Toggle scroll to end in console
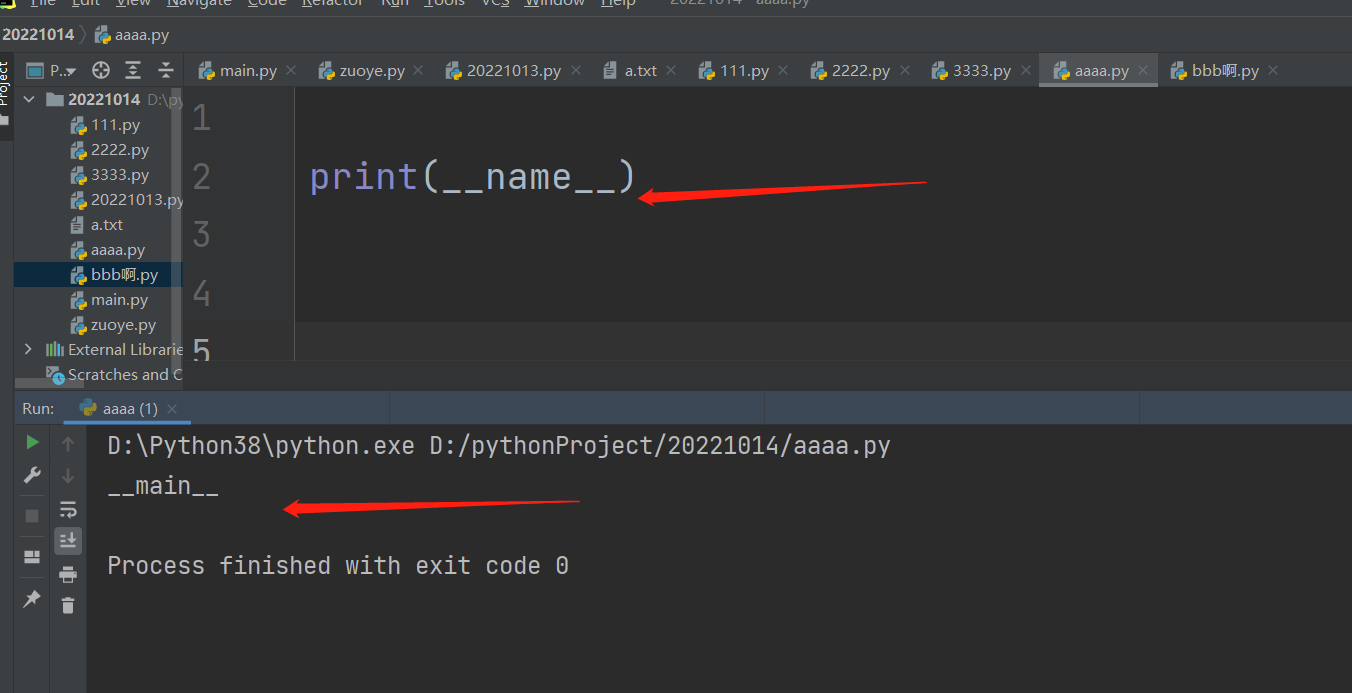Image resolution: width=1352 pixels, height=693 pixels. (x=68, y=541)
